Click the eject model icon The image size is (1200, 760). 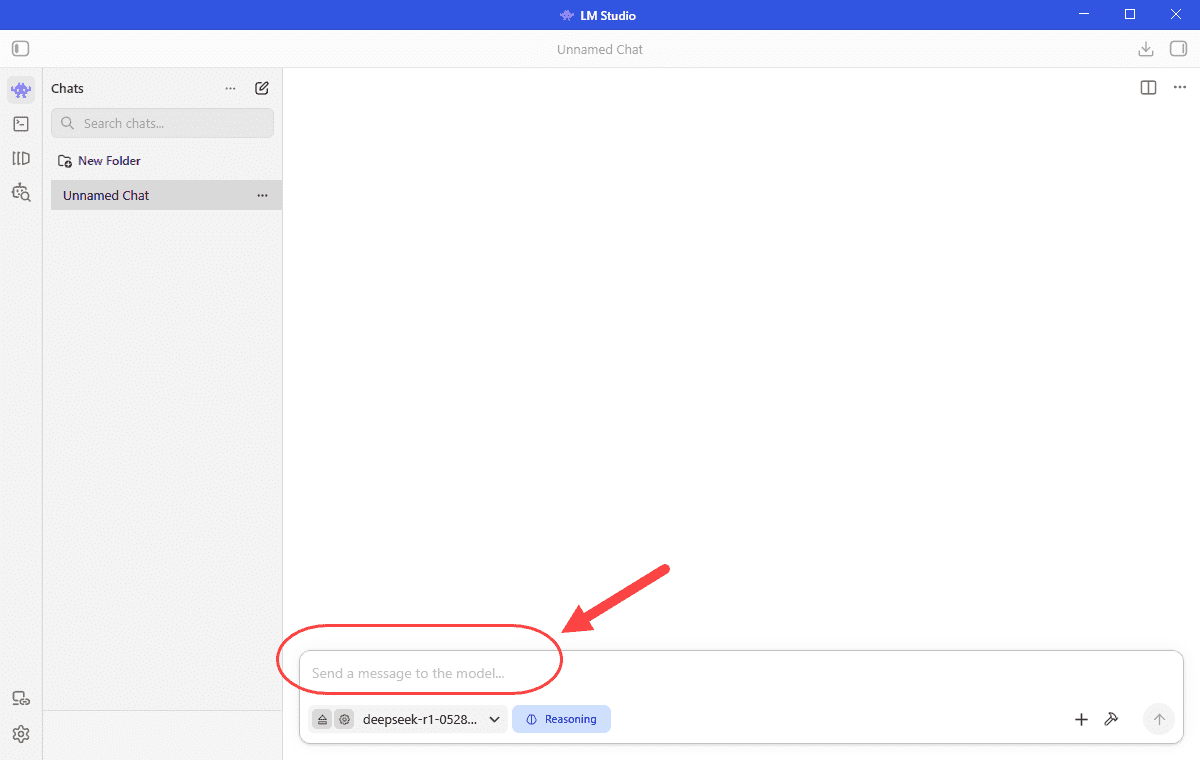322,719
